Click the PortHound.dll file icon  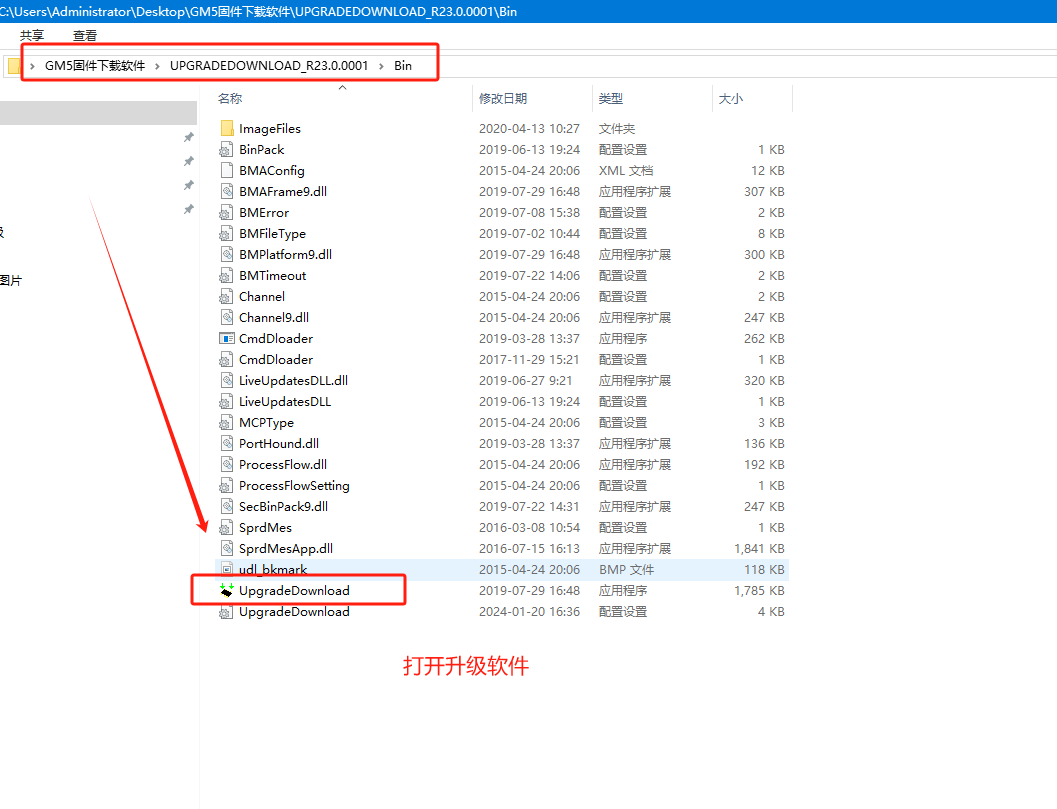coord(227,444)
